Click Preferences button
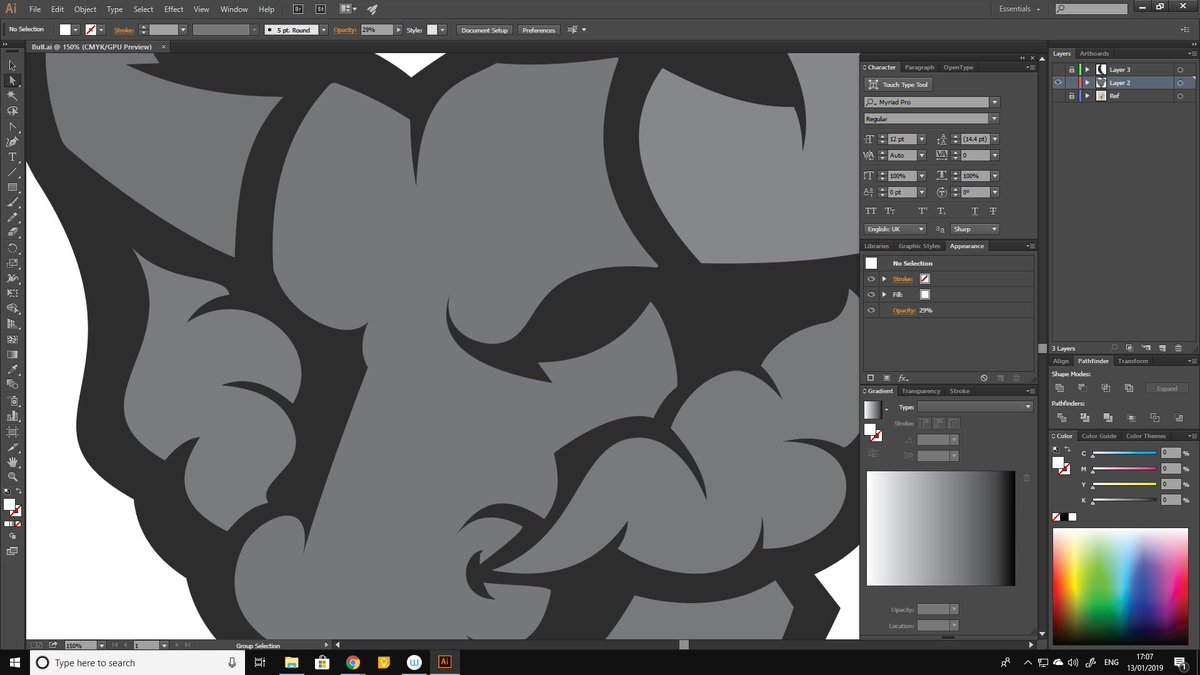Image resolution: width=1200 pixels, height=675 pixels. click(x=538, y=30)
